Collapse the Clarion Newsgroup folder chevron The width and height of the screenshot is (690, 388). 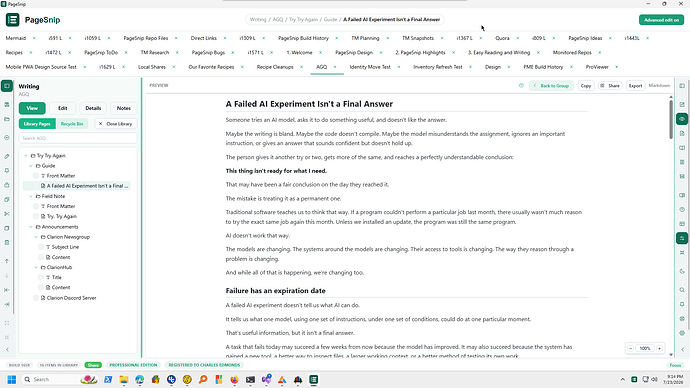coord(36,237)
